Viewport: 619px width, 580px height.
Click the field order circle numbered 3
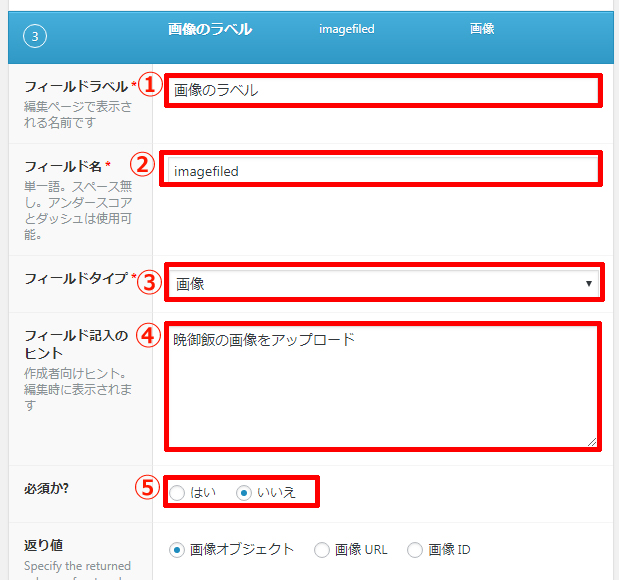(33, 37)
